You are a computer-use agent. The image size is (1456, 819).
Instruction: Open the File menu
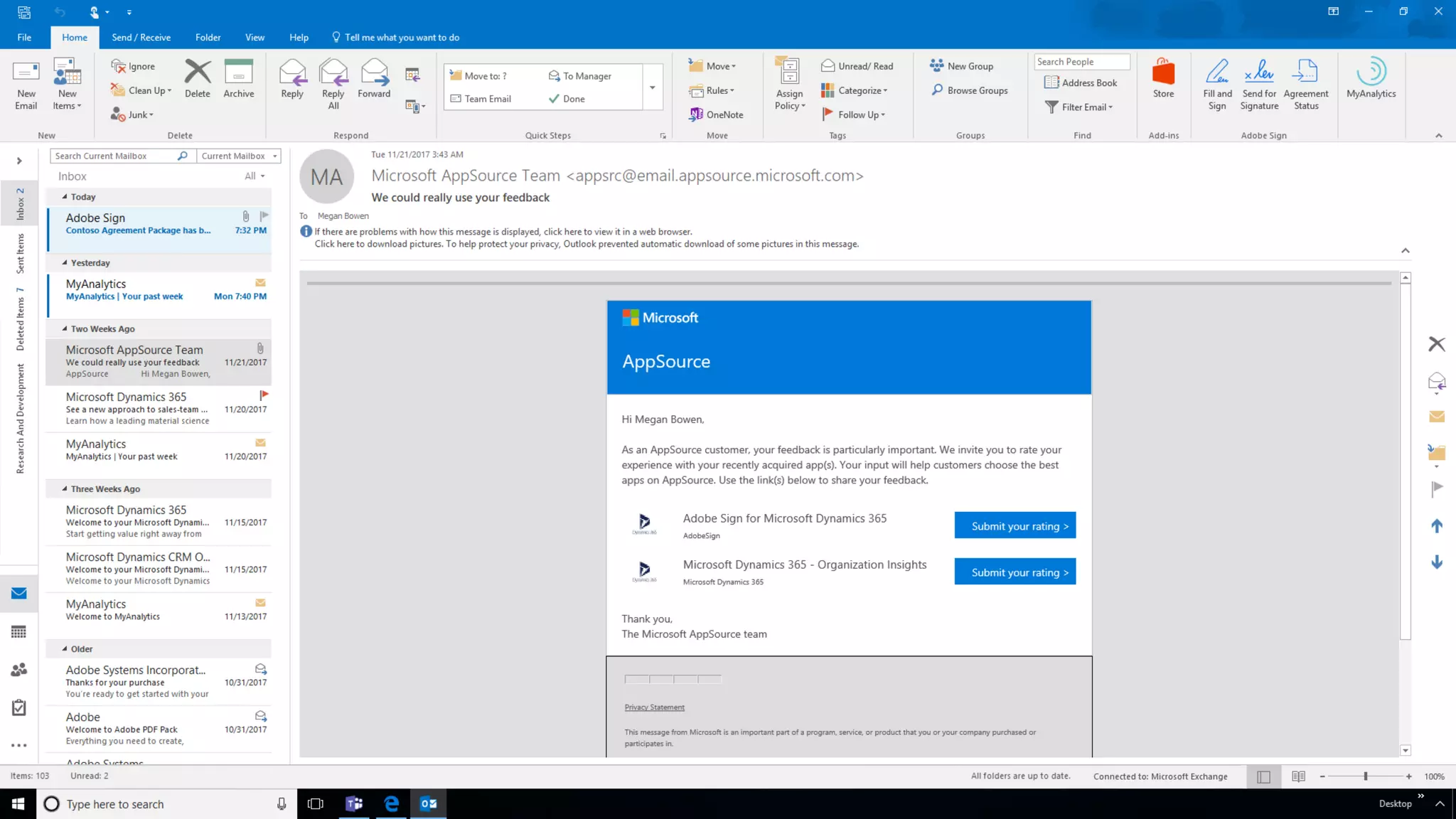[x=24, y=38]
